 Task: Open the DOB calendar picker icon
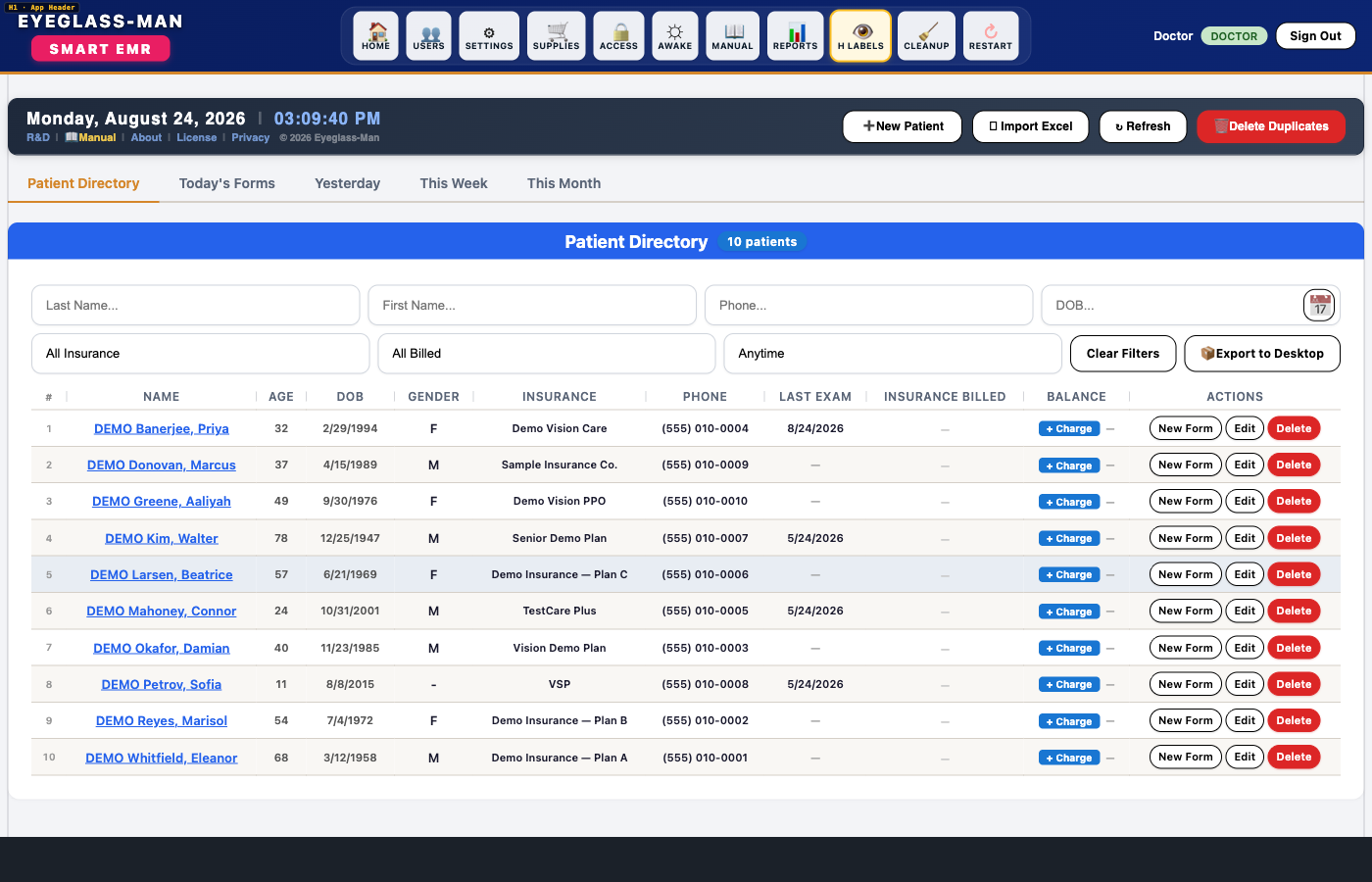pyautogui.click(x=1320, y=306)
